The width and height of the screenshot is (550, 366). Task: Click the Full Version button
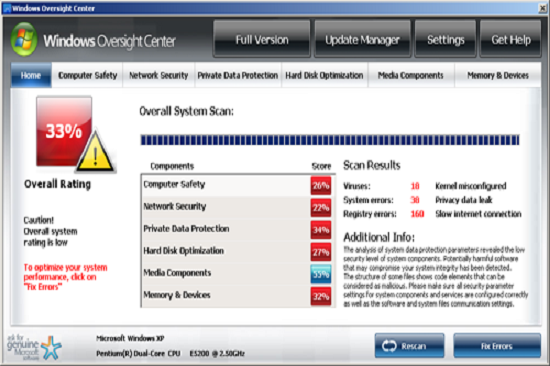coord(262,39)
